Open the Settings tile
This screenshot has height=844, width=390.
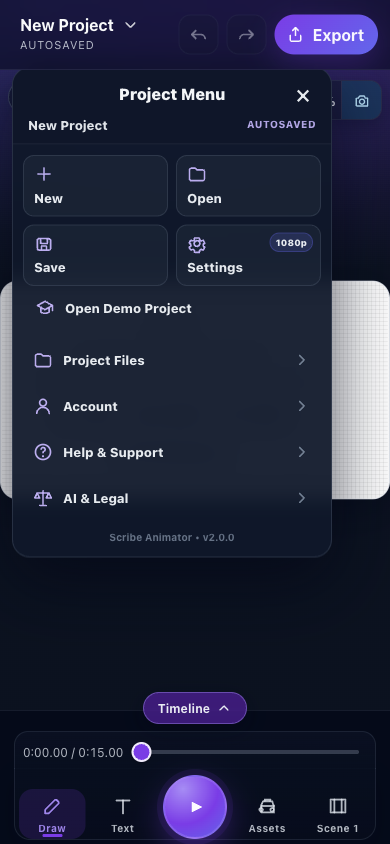tap(249, 255)
